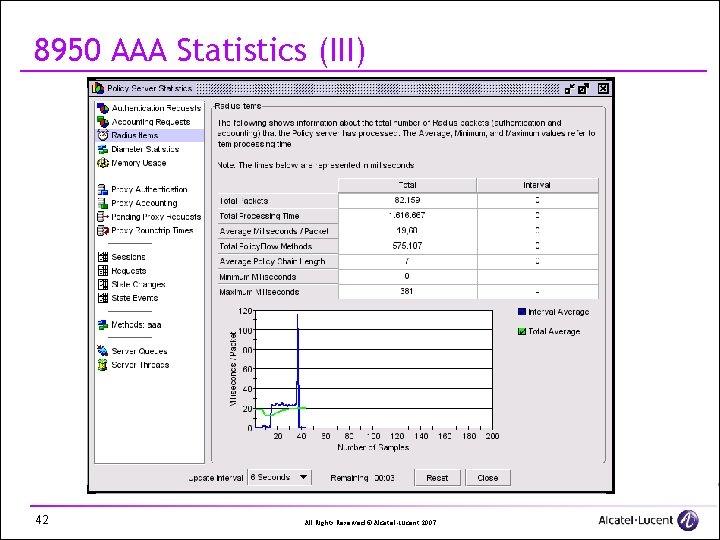The image size is (720, 540).
Task: Click the Policy Server Statistics title icon
Action: tap(98, 88)
